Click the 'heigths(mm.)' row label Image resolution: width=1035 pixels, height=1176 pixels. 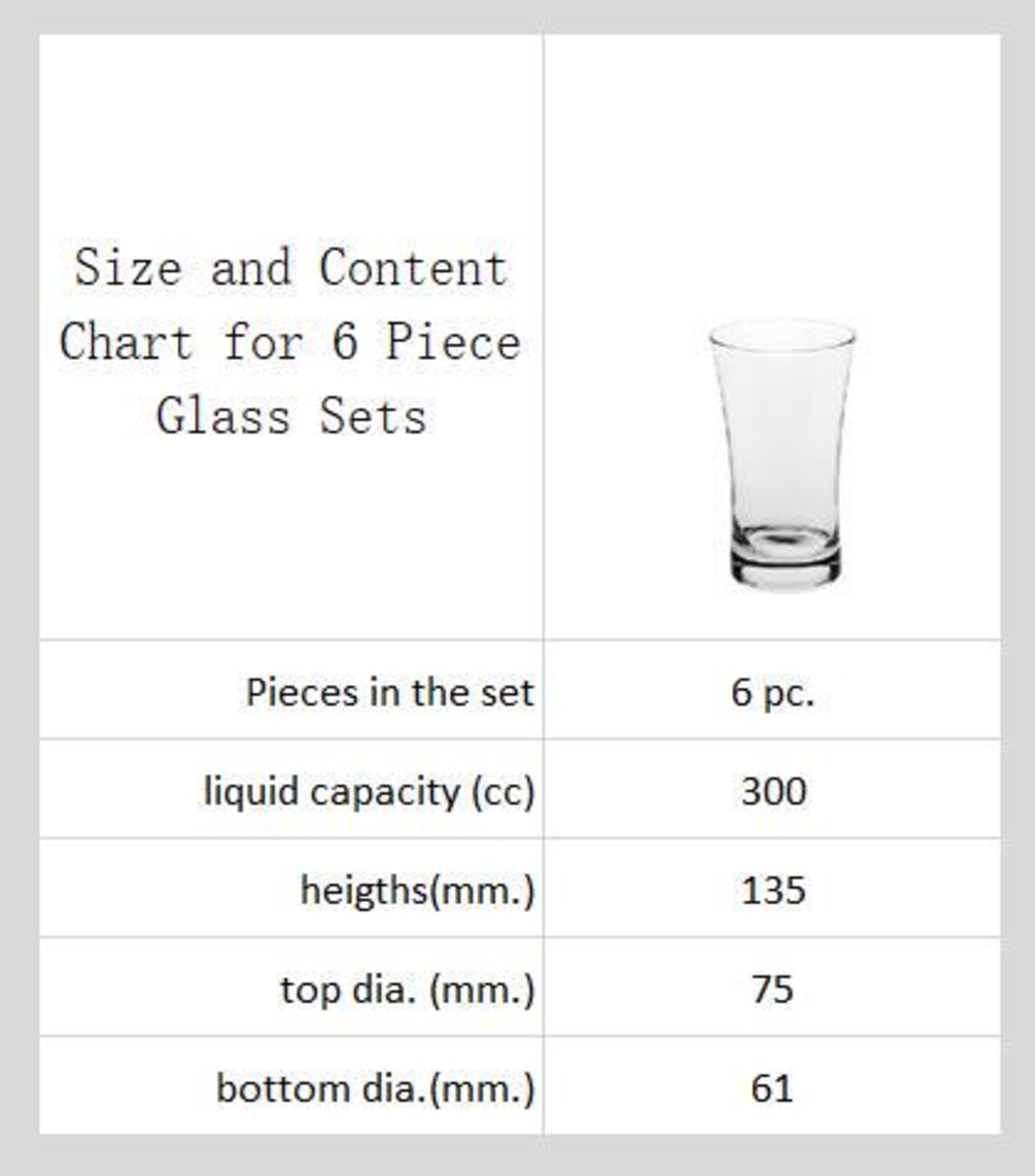pyautogui.click(x=418, y=890)
